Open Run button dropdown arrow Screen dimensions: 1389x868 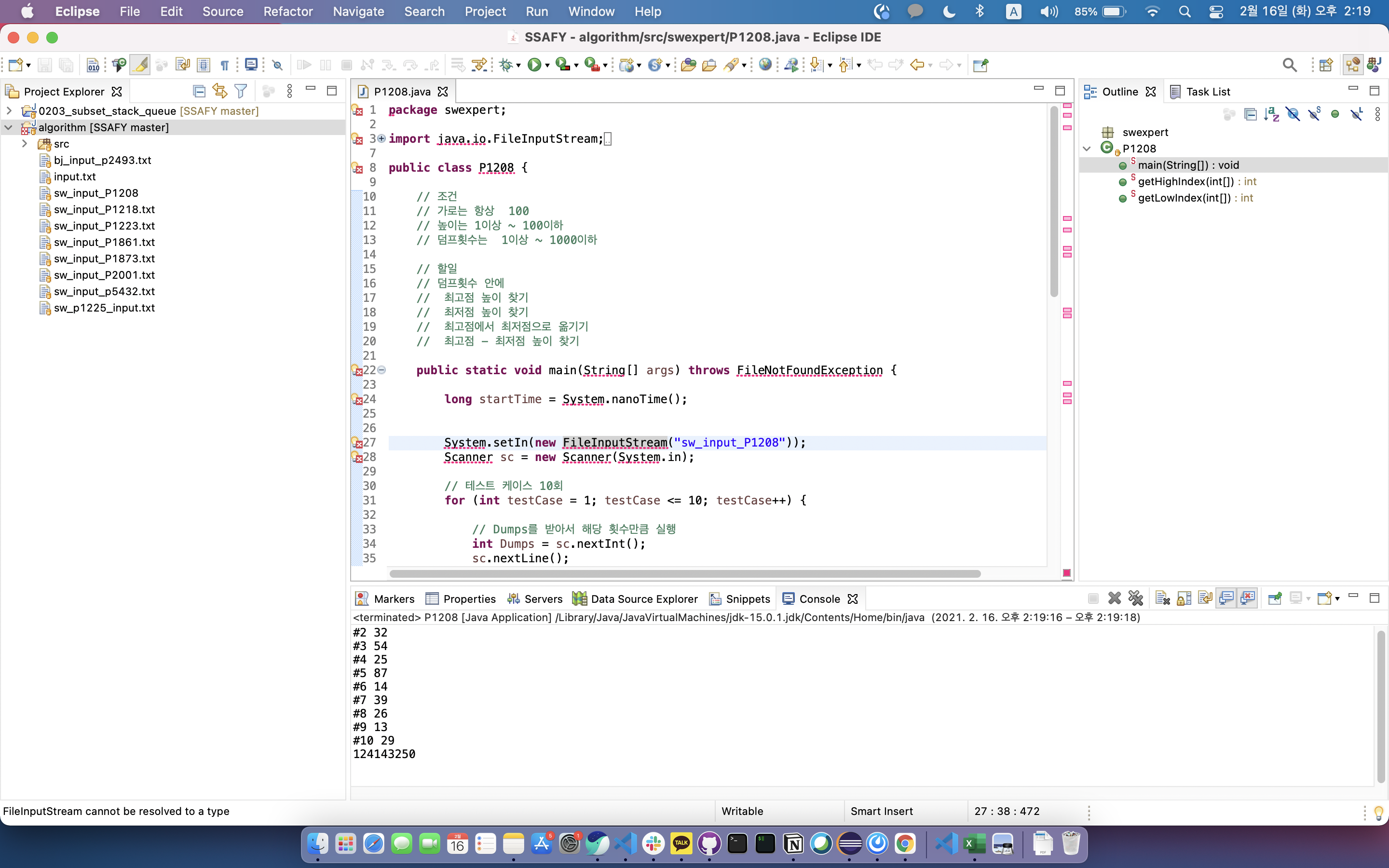pos(547,66)
